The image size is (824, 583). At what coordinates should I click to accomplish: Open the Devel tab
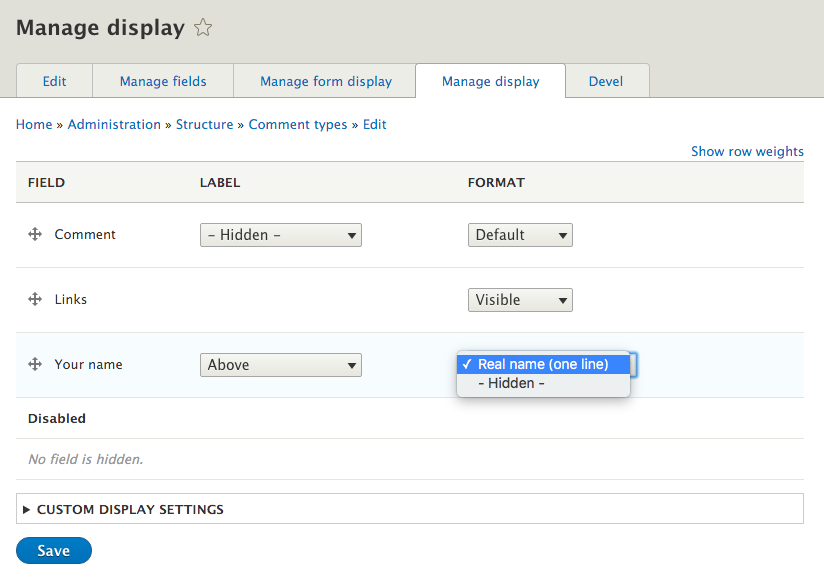(x=606, y=81)
